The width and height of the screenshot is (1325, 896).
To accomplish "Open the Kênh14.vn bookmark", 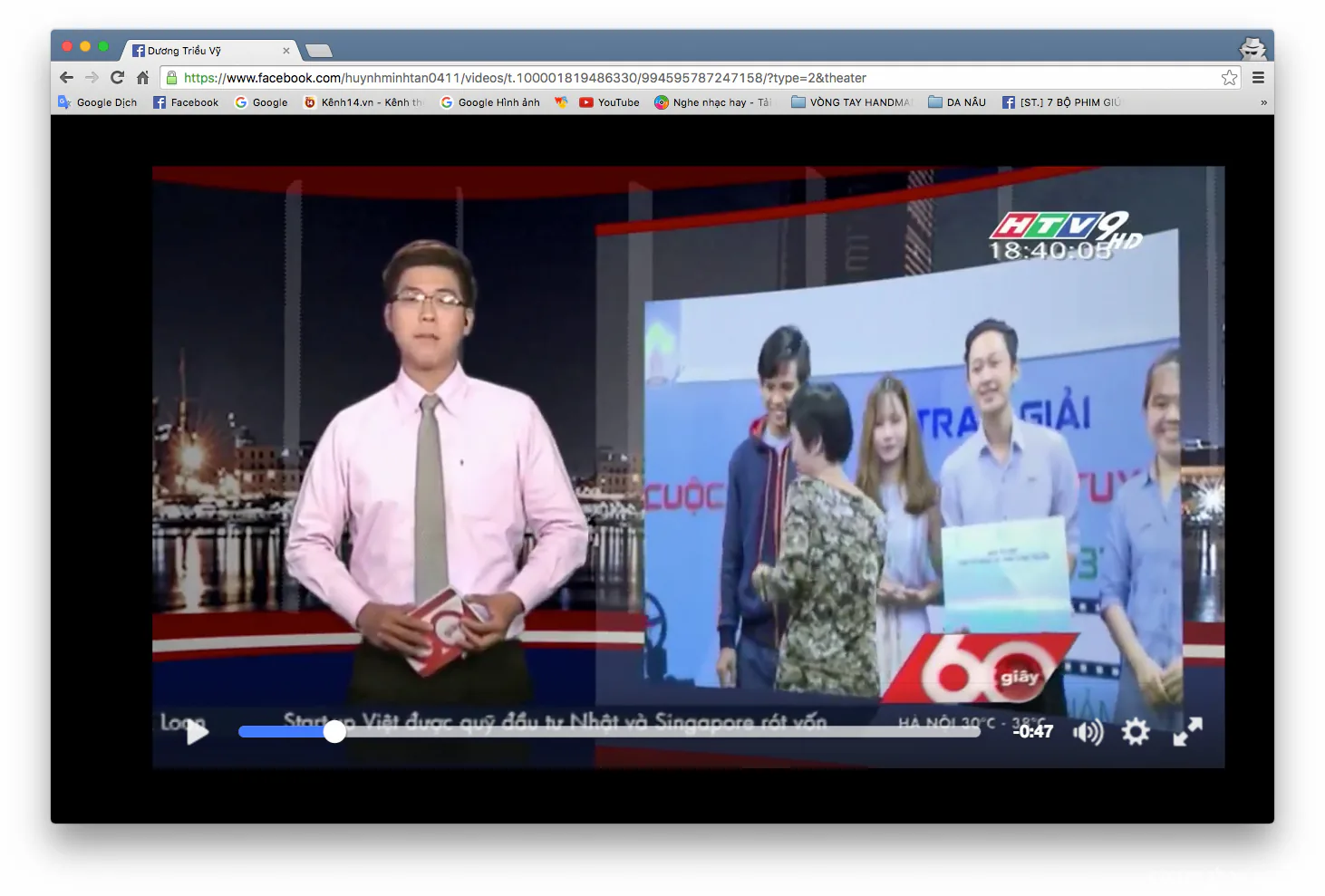I will tap(363, 102).
